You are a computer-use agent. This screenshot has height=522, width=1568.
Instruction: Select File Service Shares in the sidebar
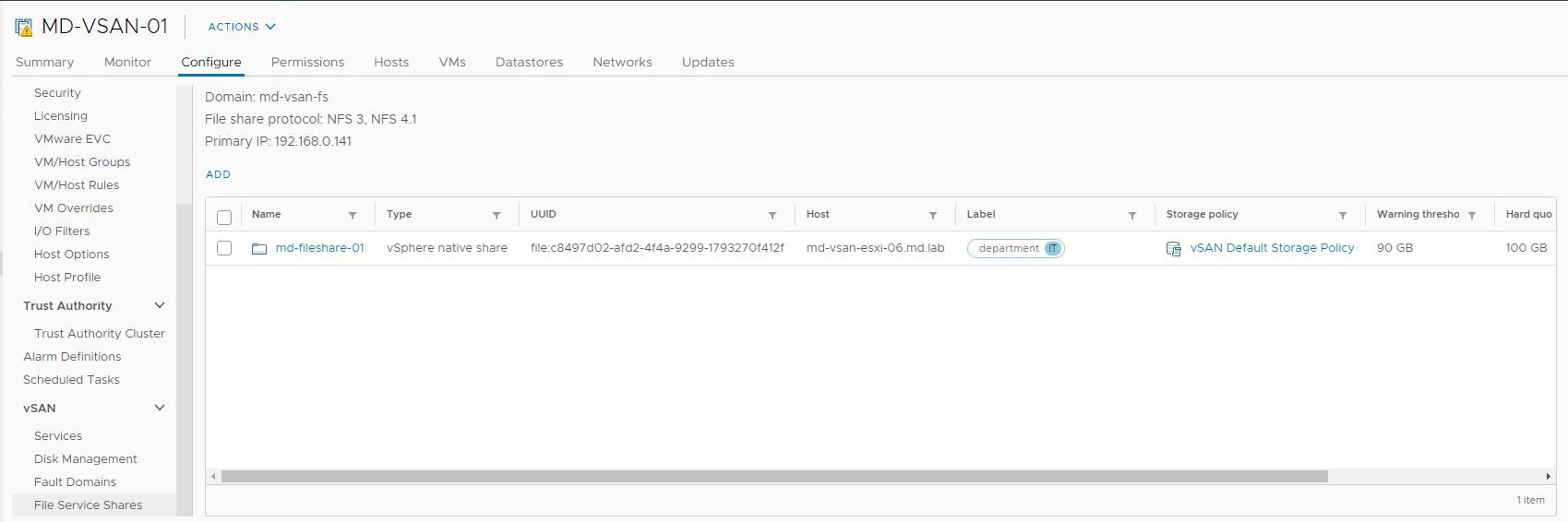click(88, 505)
